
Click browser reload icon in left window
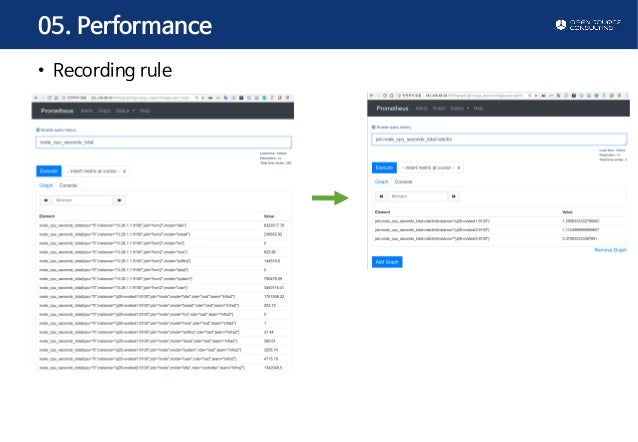click(49, 98)
